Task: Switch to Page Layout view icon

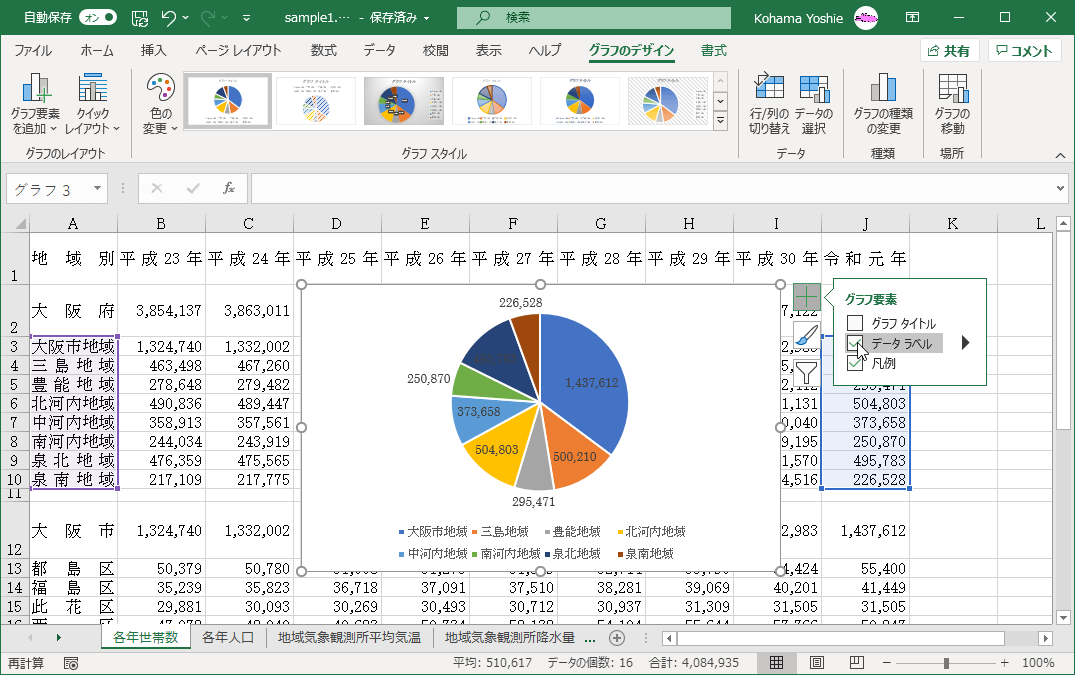Action: (x=817, y=663)
